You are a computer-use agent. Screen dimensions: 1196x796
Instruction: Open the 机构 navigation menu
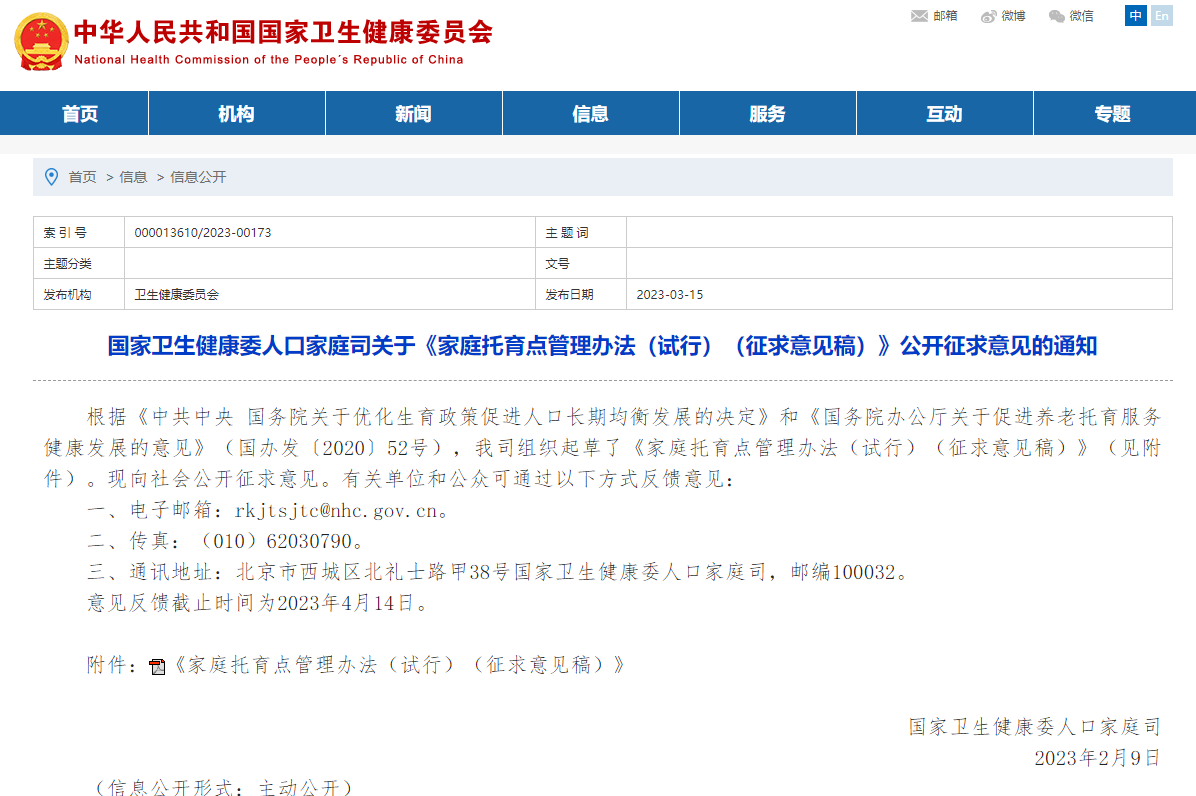[236, 114]
